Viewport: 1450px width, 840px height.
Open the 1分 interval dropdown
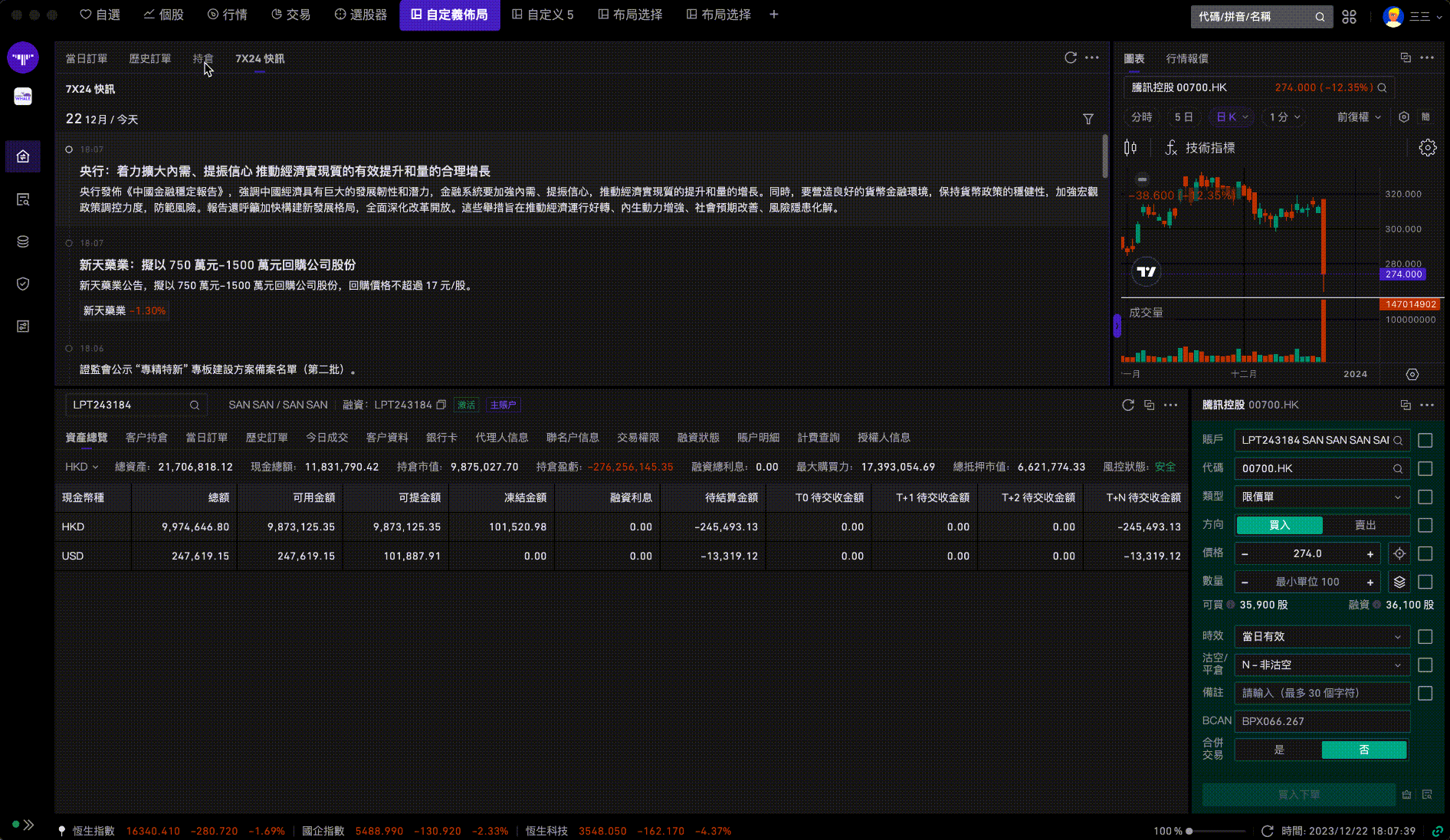point(1284,117)
